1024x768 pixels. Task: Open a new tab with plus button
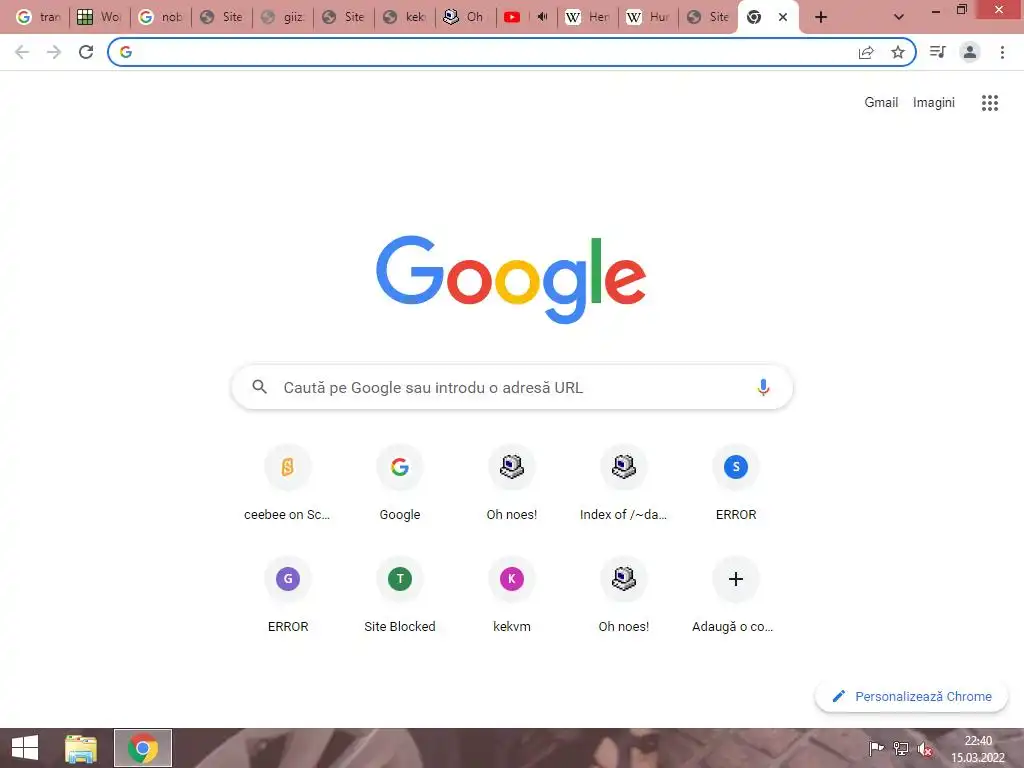(x=821, y=17)
